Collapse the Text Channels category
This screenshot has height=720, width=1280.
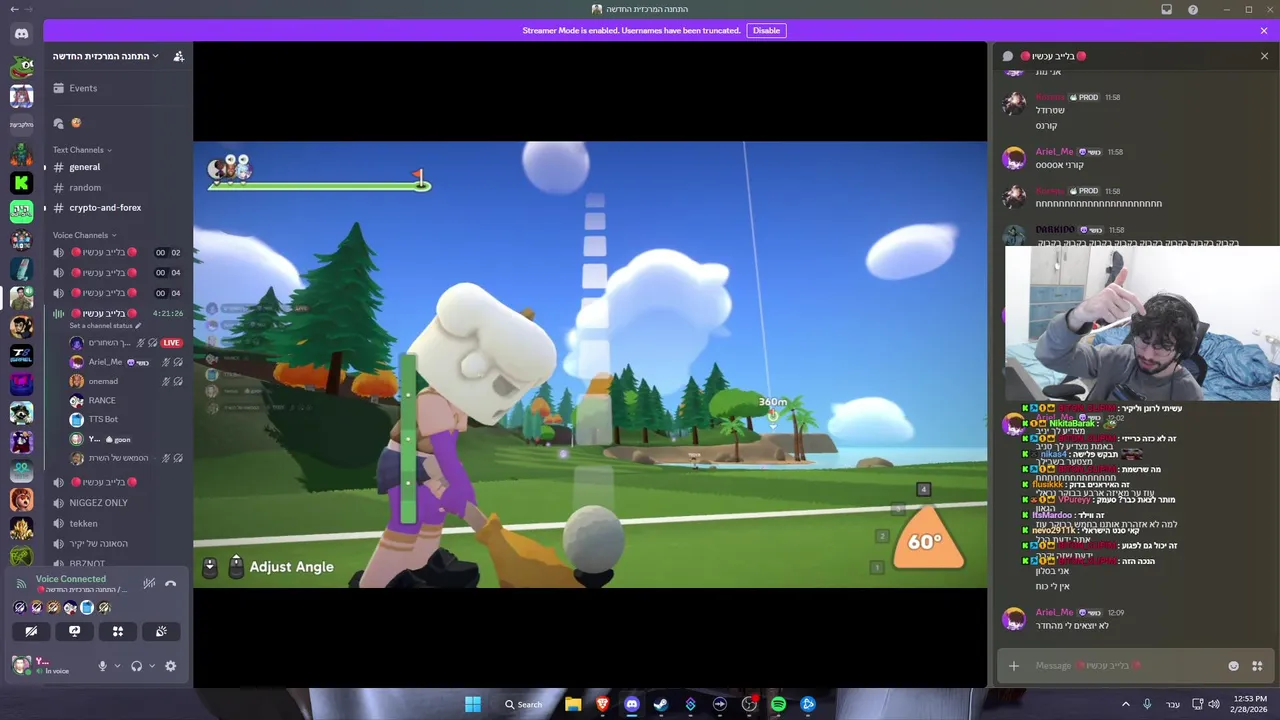click(x=82, y=150)
